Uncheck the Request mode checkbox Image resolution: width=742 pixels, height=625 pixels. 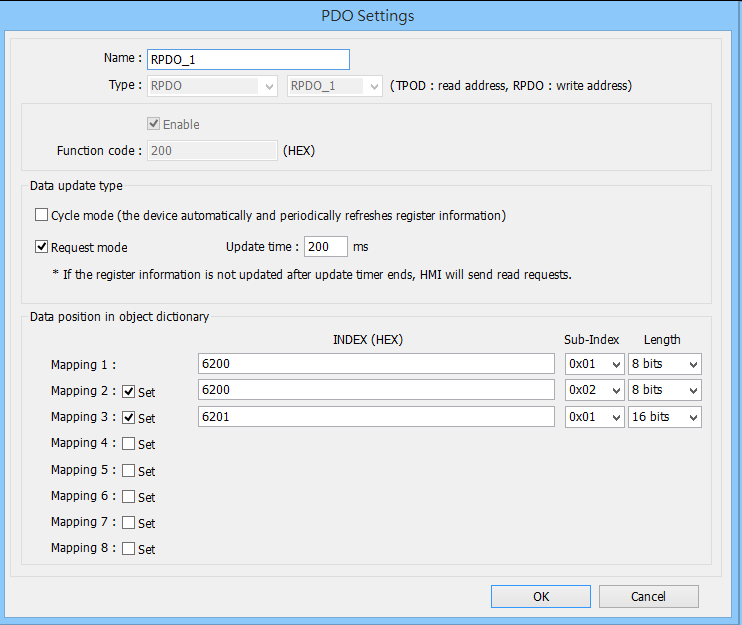pyautogui.click(x=42, y=246)
